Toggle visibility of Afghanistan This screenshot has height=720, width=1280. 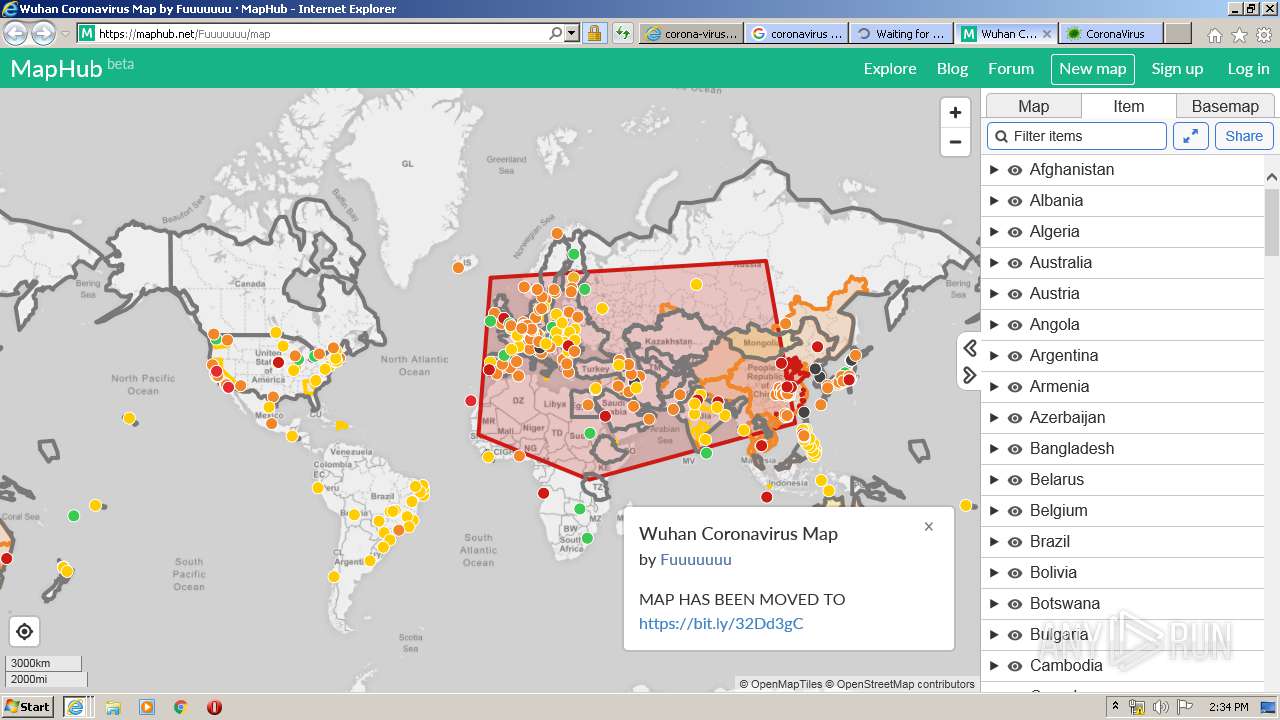click(x=1015, y=170)
